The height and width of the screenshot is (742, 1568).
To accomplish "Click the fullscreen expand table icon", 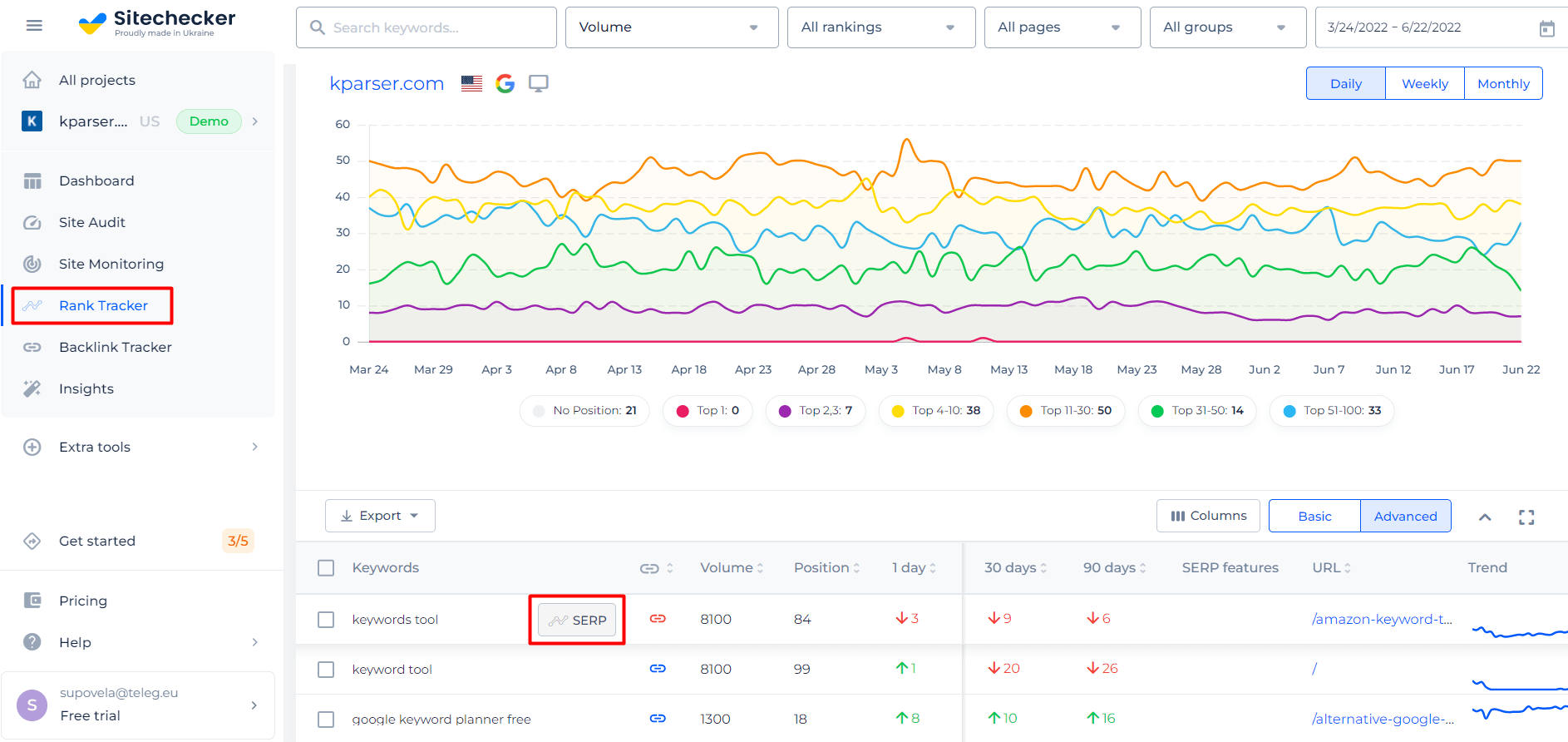I will click(1526, 517).
